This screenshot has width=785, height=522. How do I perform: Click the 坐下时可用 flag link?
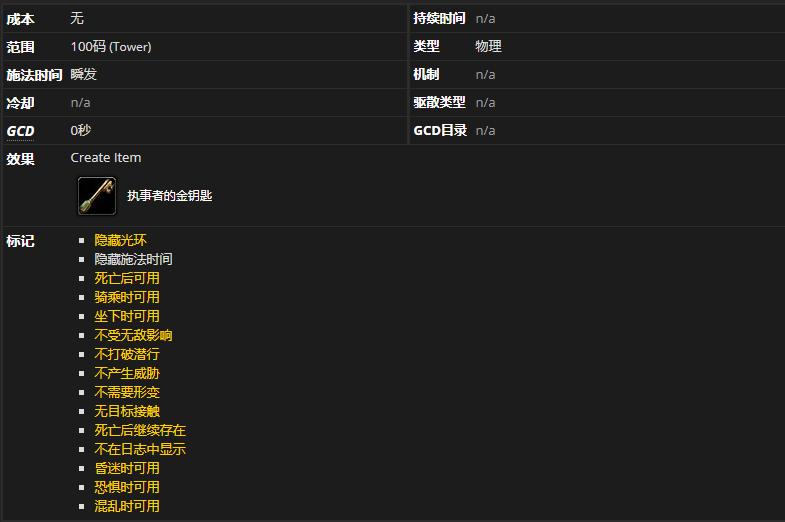tap(127, 316)
